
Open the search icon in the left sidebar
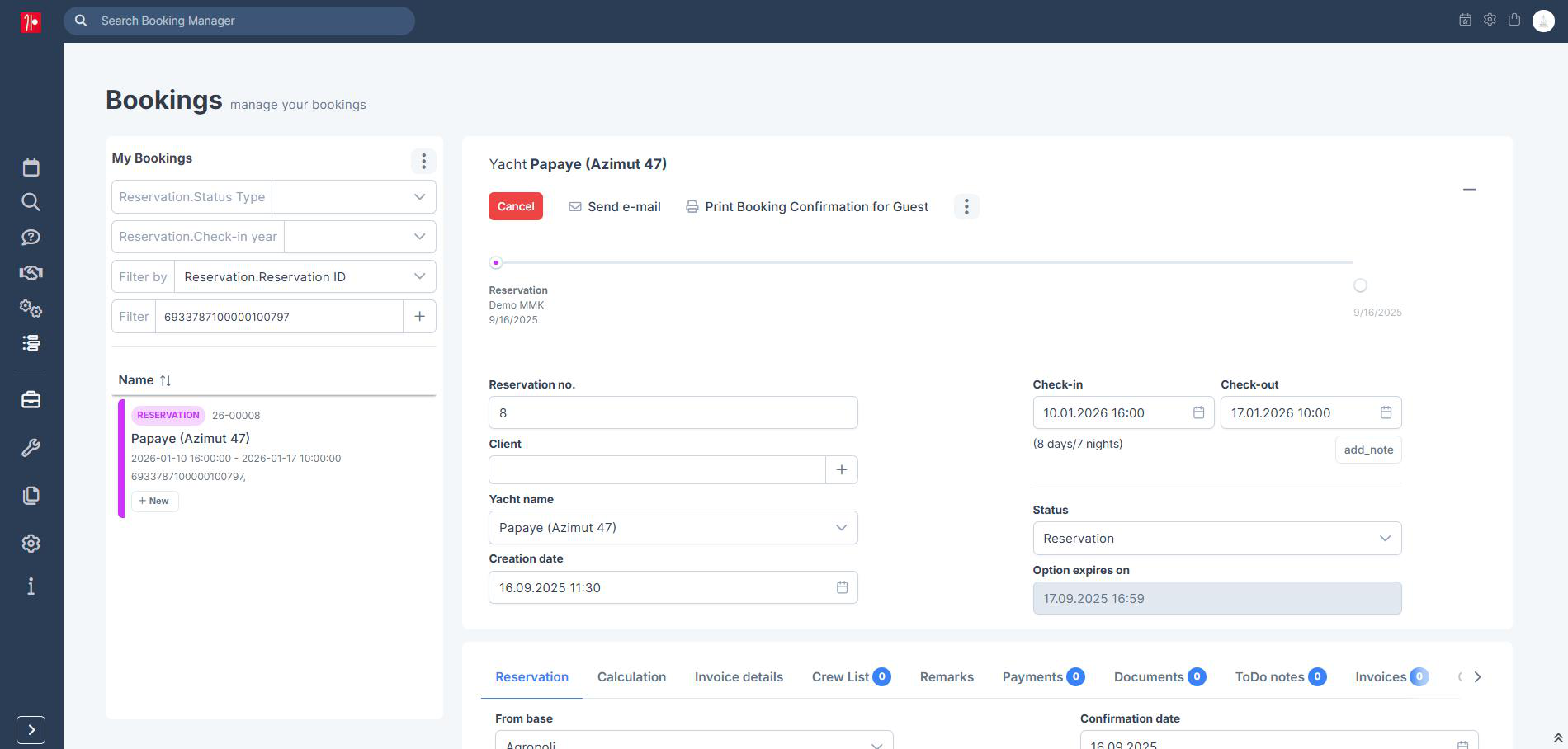[x=31, y=202]
